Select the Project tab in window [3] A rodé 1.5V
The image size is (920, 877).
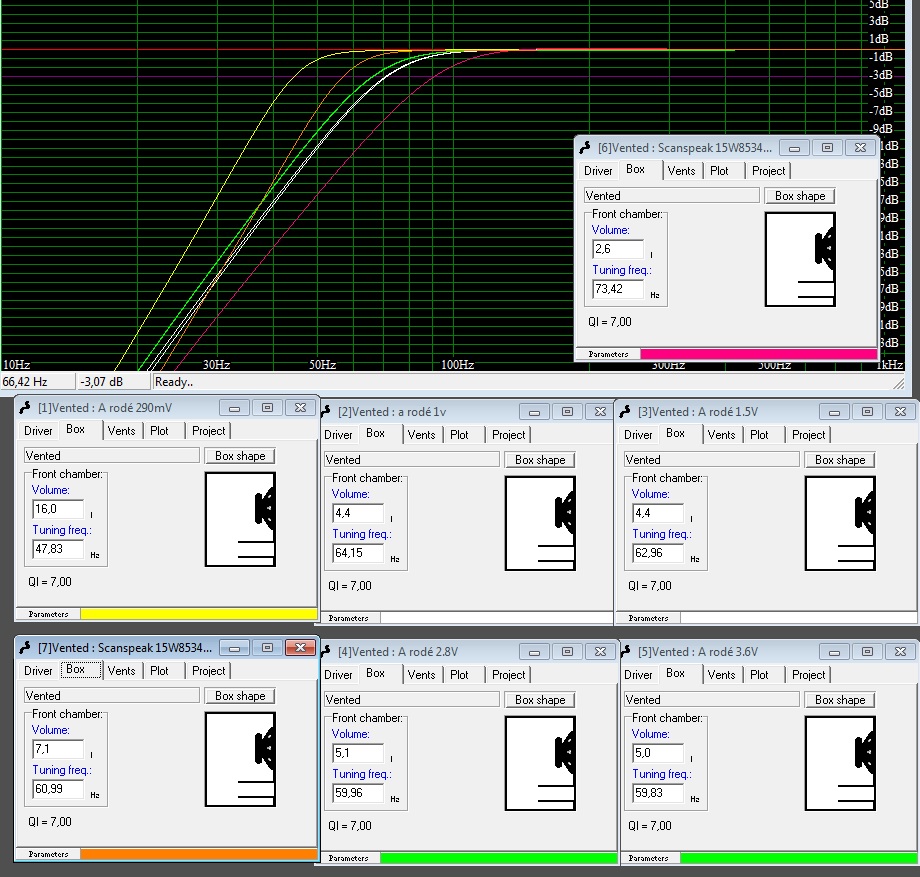click(x=808, y=435)
